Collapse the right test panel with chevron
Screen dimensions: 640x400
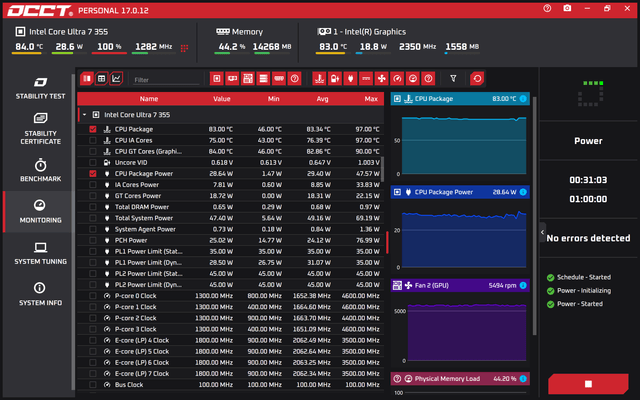click(542, 232)
